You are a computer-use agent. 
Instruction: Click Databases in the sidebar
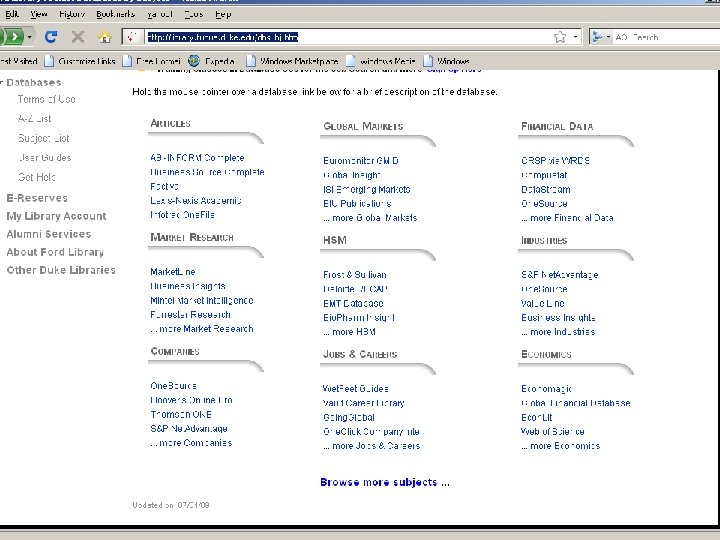[34, 83]
